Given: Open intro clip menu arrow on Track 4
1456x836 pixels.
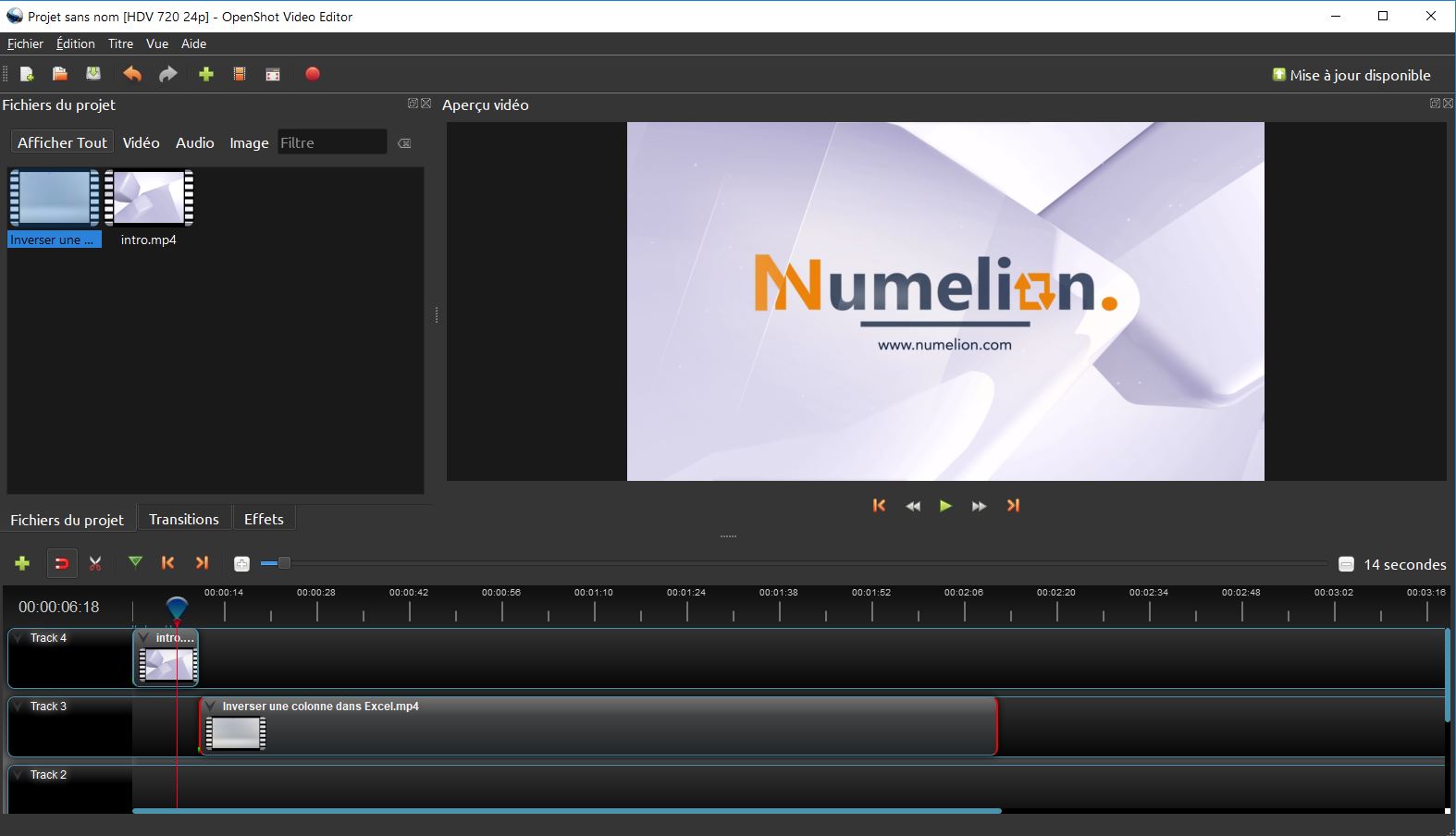Looking at the screenshot, I should 143,638.
